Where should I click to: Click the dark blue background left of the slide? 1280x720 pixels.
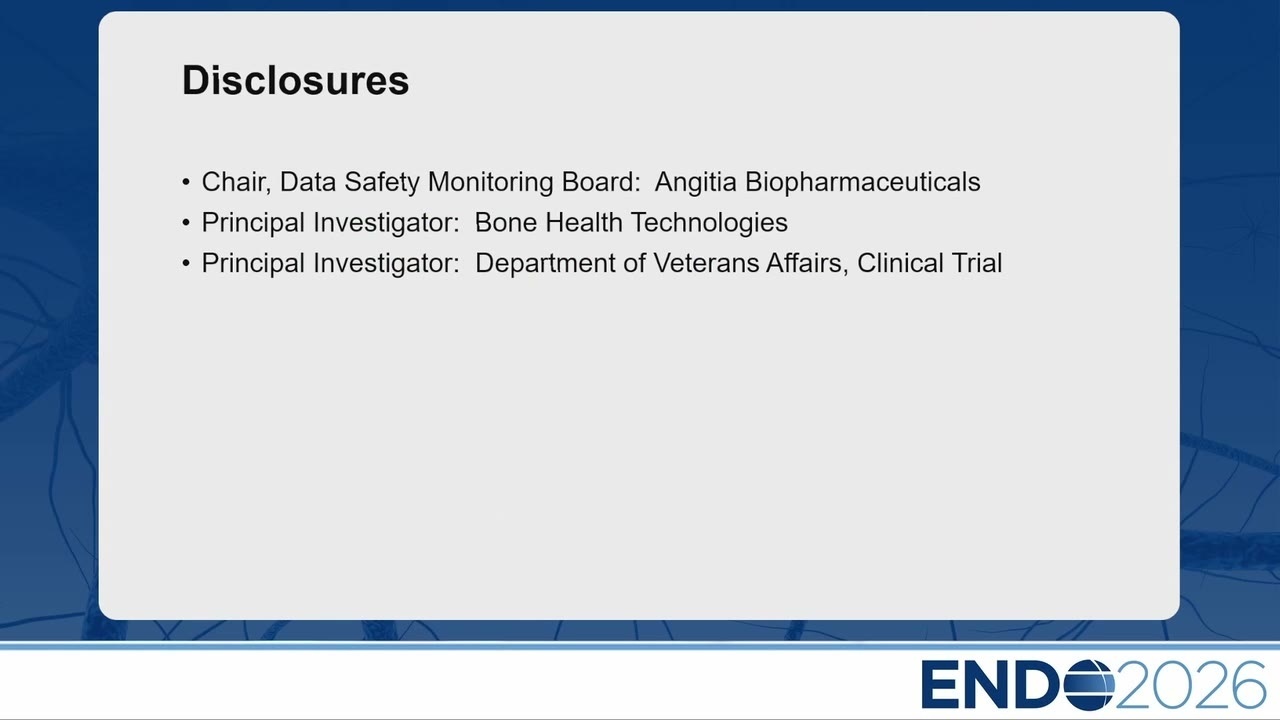[x=48, y=320]
